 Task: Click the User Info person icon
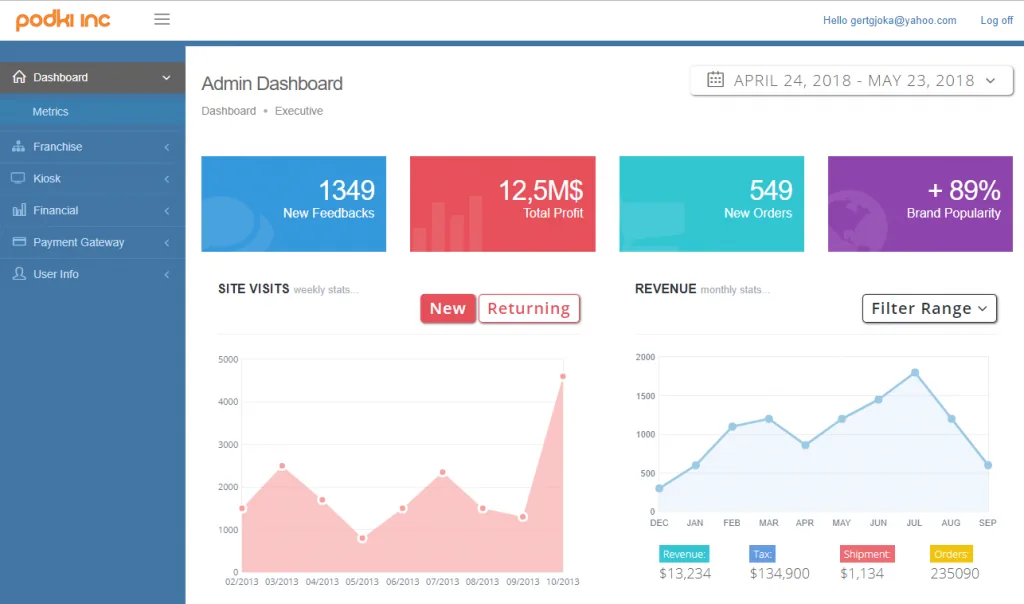click(x=19, y=274)
